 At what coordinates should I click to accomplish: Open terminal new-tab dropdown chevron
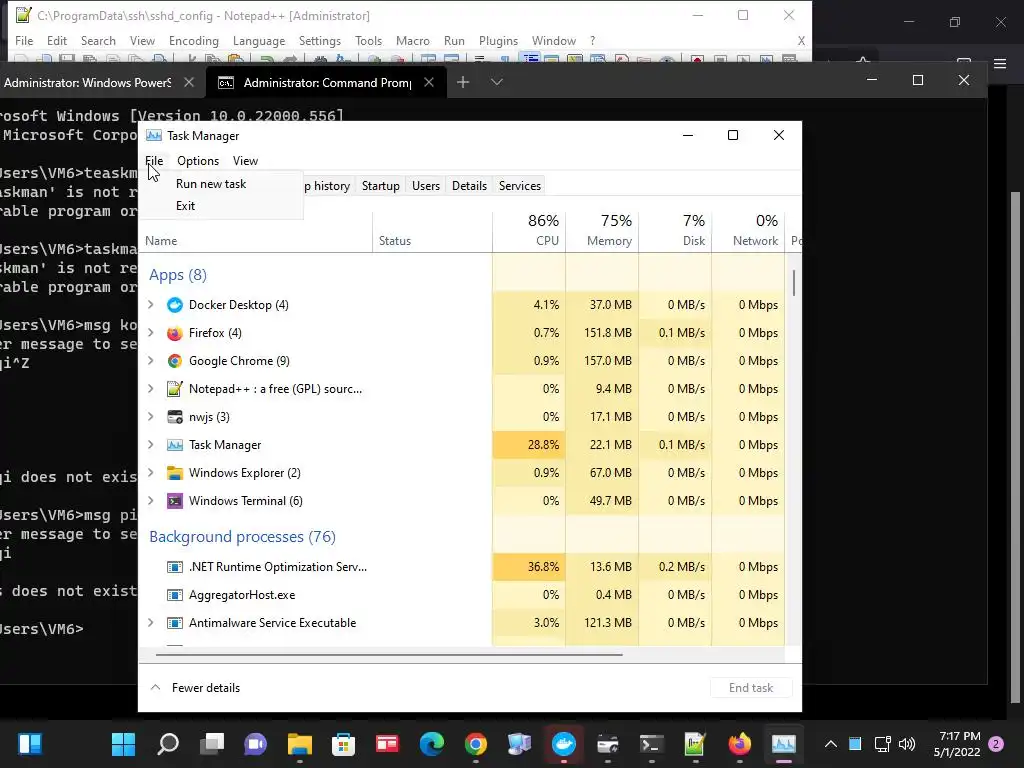pos(496,82)
